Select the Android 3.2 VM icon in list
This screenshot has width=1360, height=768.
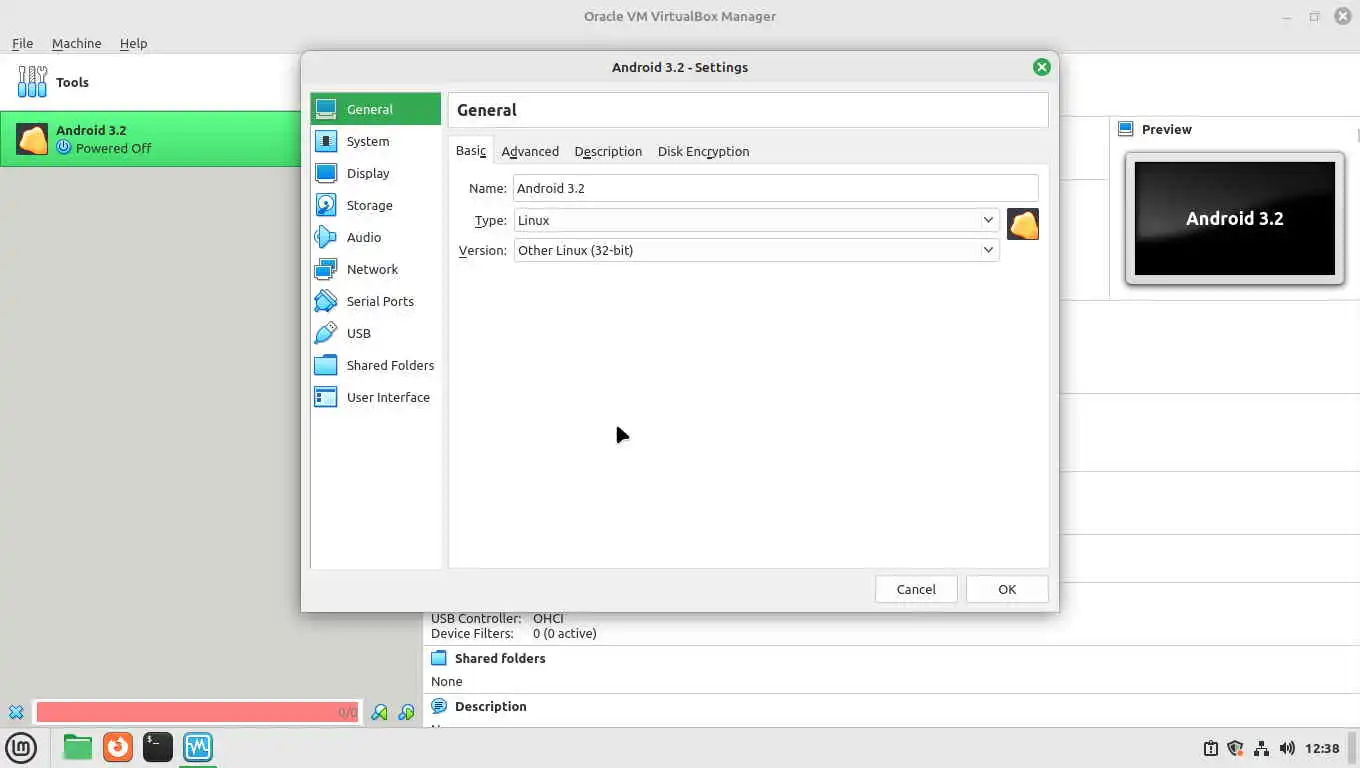(32, 139)
